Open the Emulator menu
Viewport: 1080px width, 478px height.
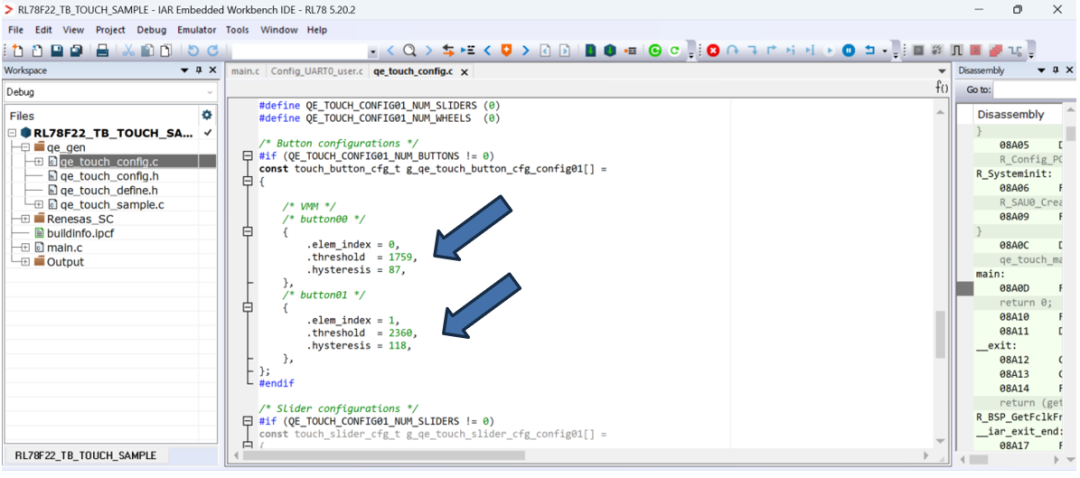pos(196,30)
